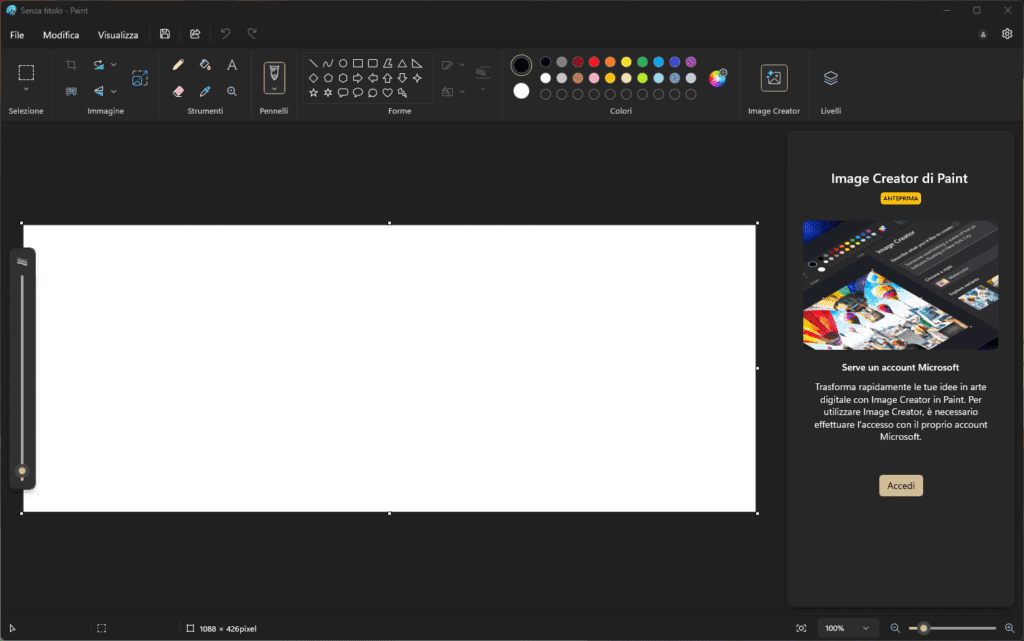
Task: Select the Magnifier zoom tool
Action: click(232, 91)
